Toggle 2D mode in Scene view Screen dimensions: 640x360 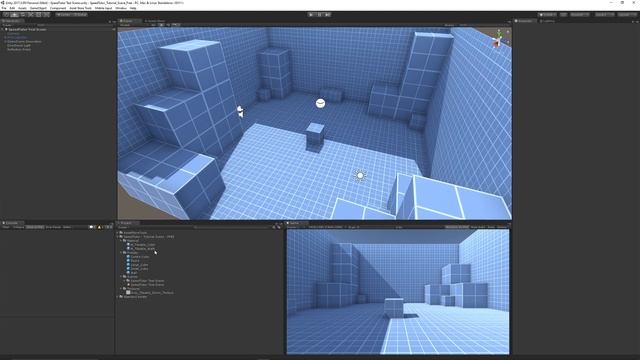154,25
